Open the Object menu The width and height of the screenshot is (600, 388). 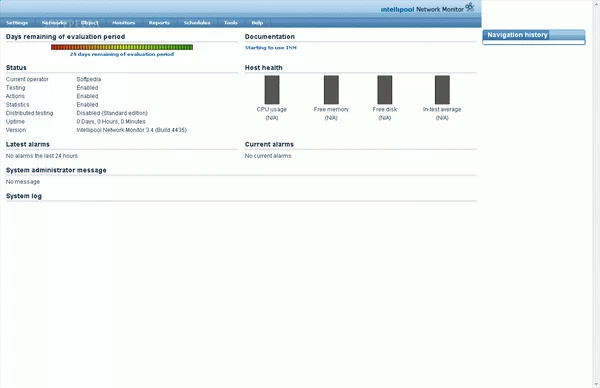[x=90, y=23]
